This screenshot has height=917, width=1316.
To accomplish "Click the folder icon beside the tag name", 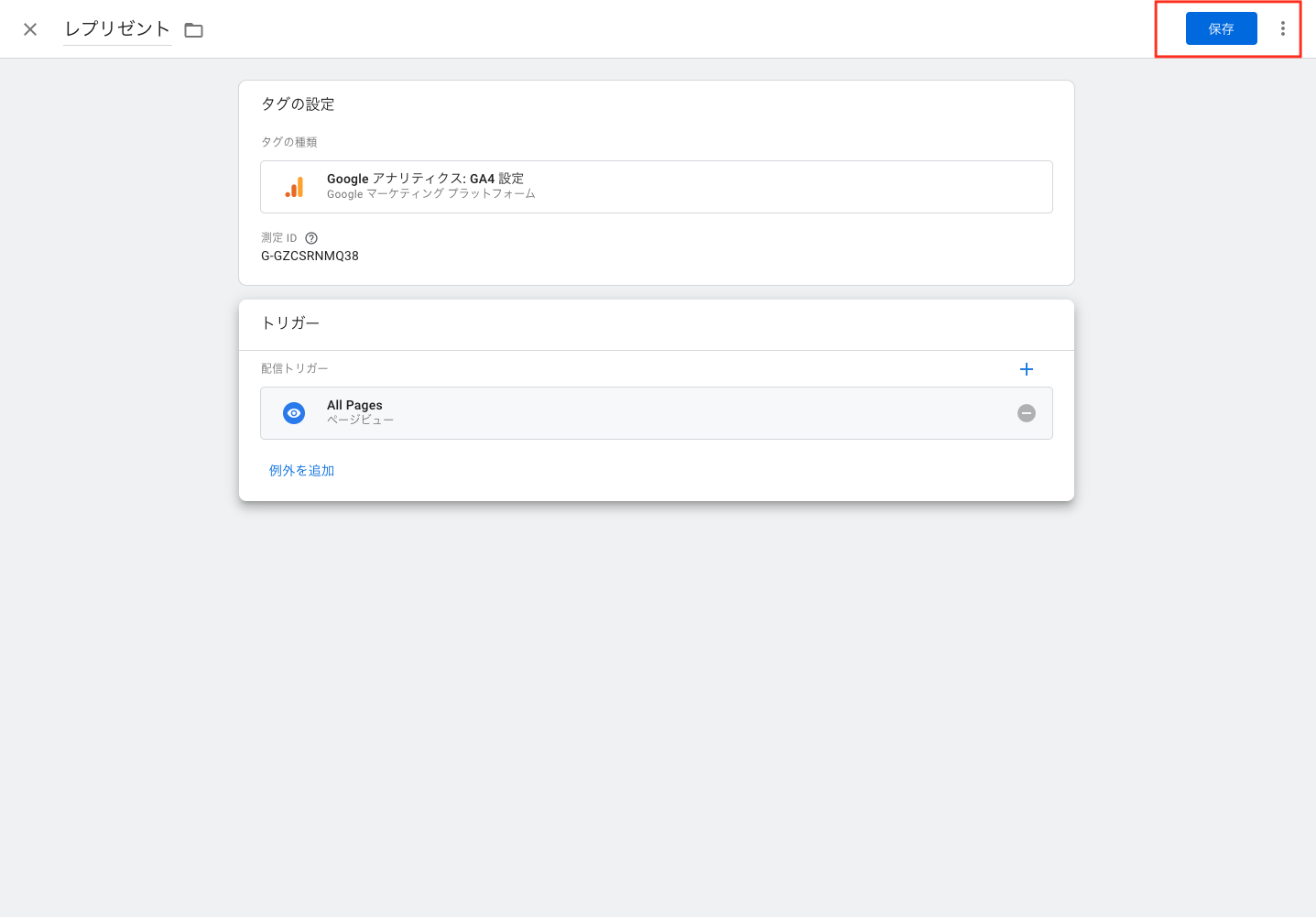I will 193,30.
